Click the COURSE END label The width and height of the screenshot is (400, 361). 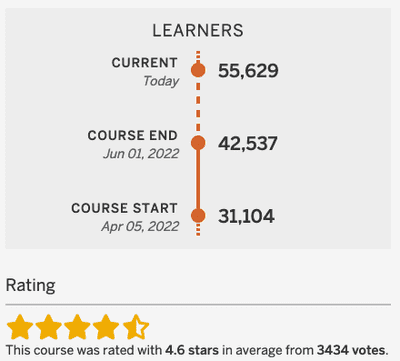133,135
